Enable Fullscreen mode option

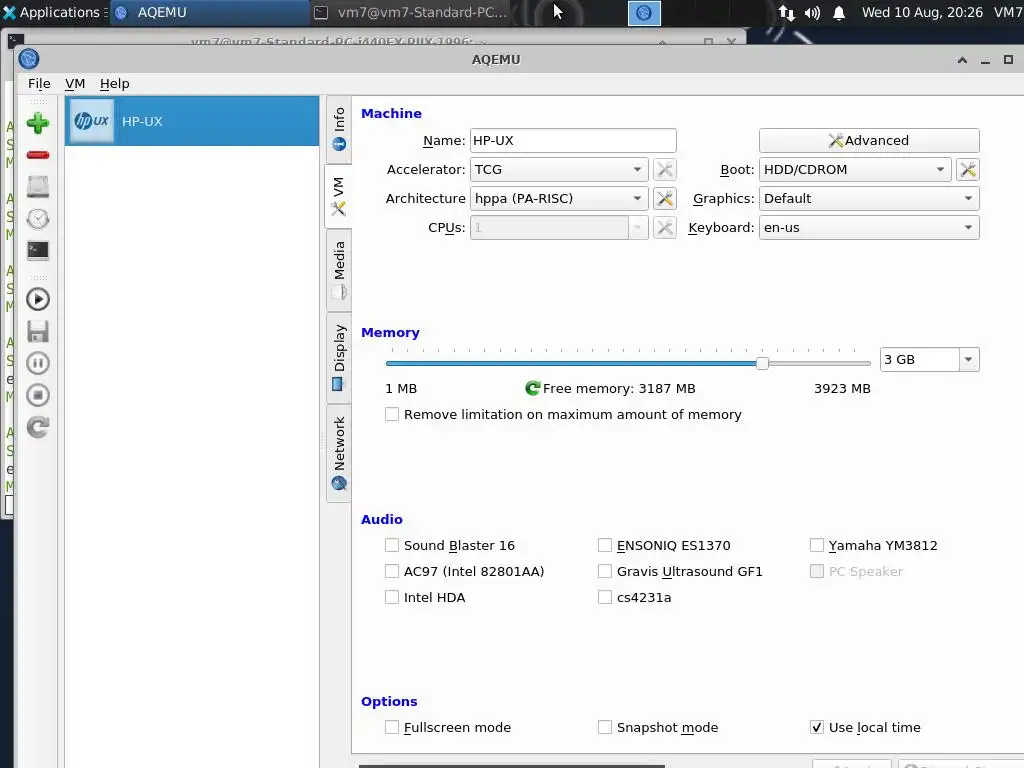(x=392, y=728)
